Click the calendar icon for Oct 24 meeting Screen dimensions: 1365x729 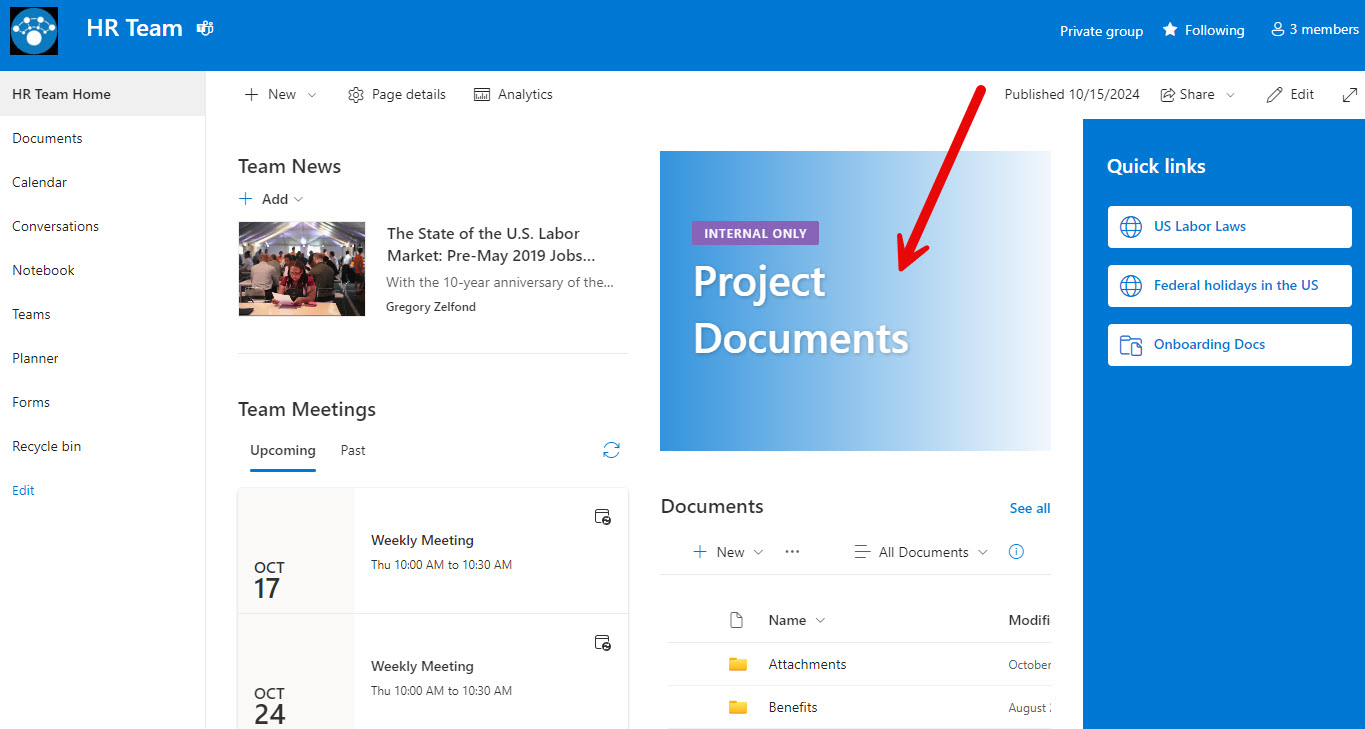click(603, 643)
